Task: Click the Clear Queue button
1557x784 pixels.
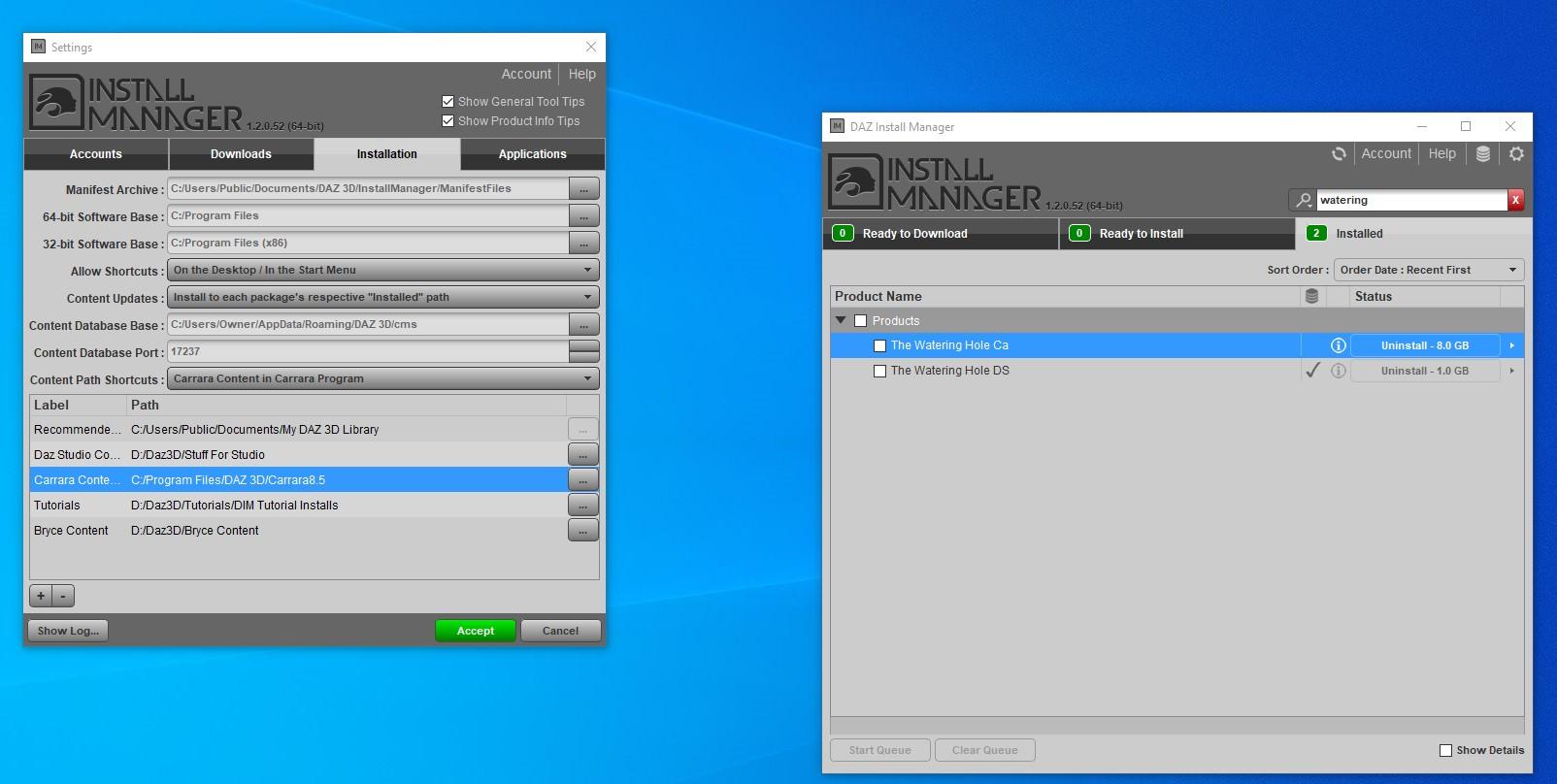Action: pos(984,750)
